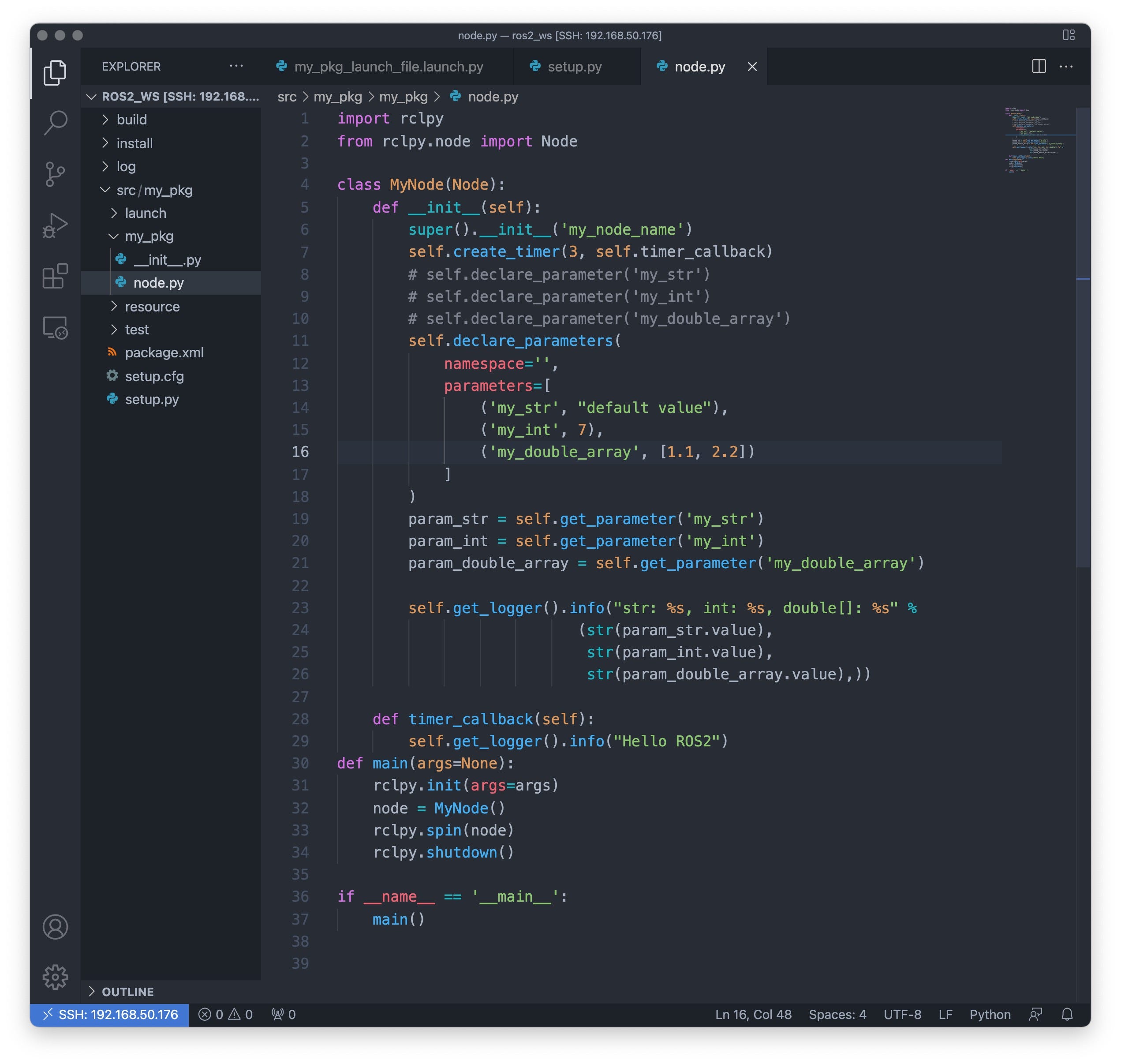Open the Search view in activity bar
Viewport: 1121px width, 1064px height.
tap(55, 122)
